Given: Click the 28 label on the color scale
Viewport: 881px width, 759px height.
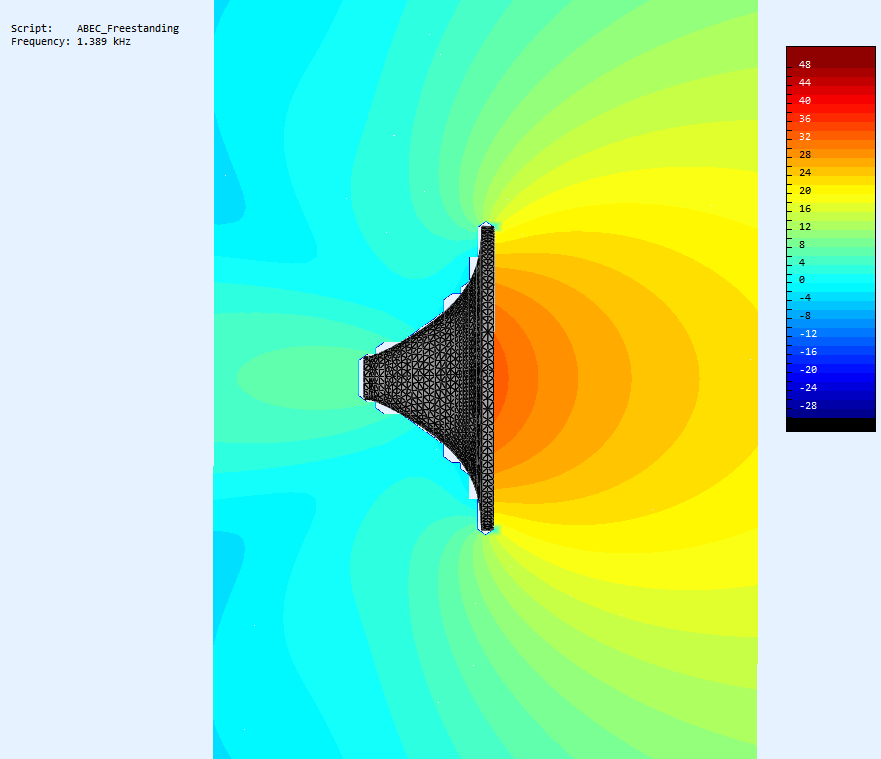Looking at the screenshot, I should pyautogui.click(x=805, y=154).
